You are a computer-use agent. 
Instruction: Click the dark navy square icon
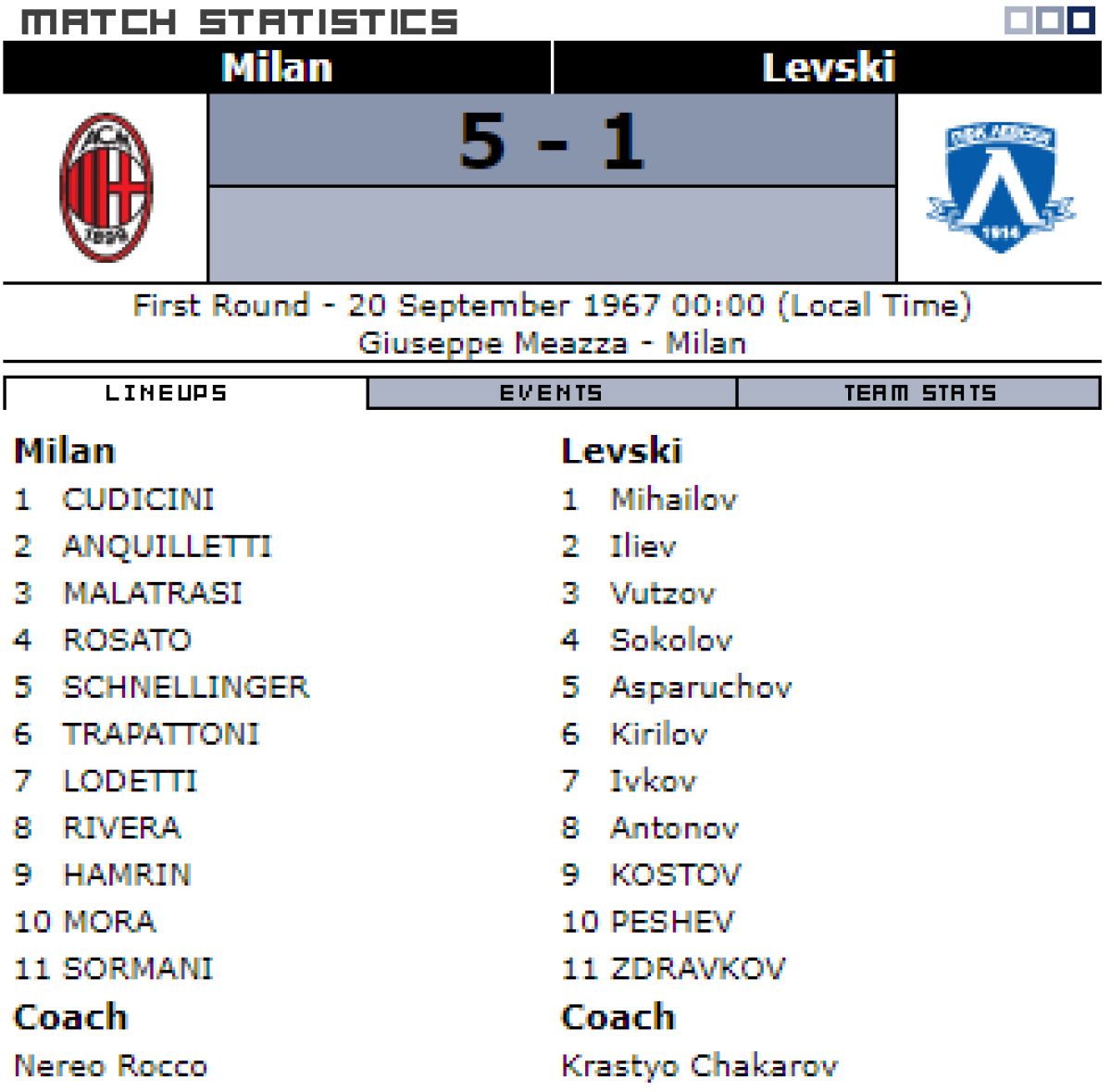click(1081, 20)
